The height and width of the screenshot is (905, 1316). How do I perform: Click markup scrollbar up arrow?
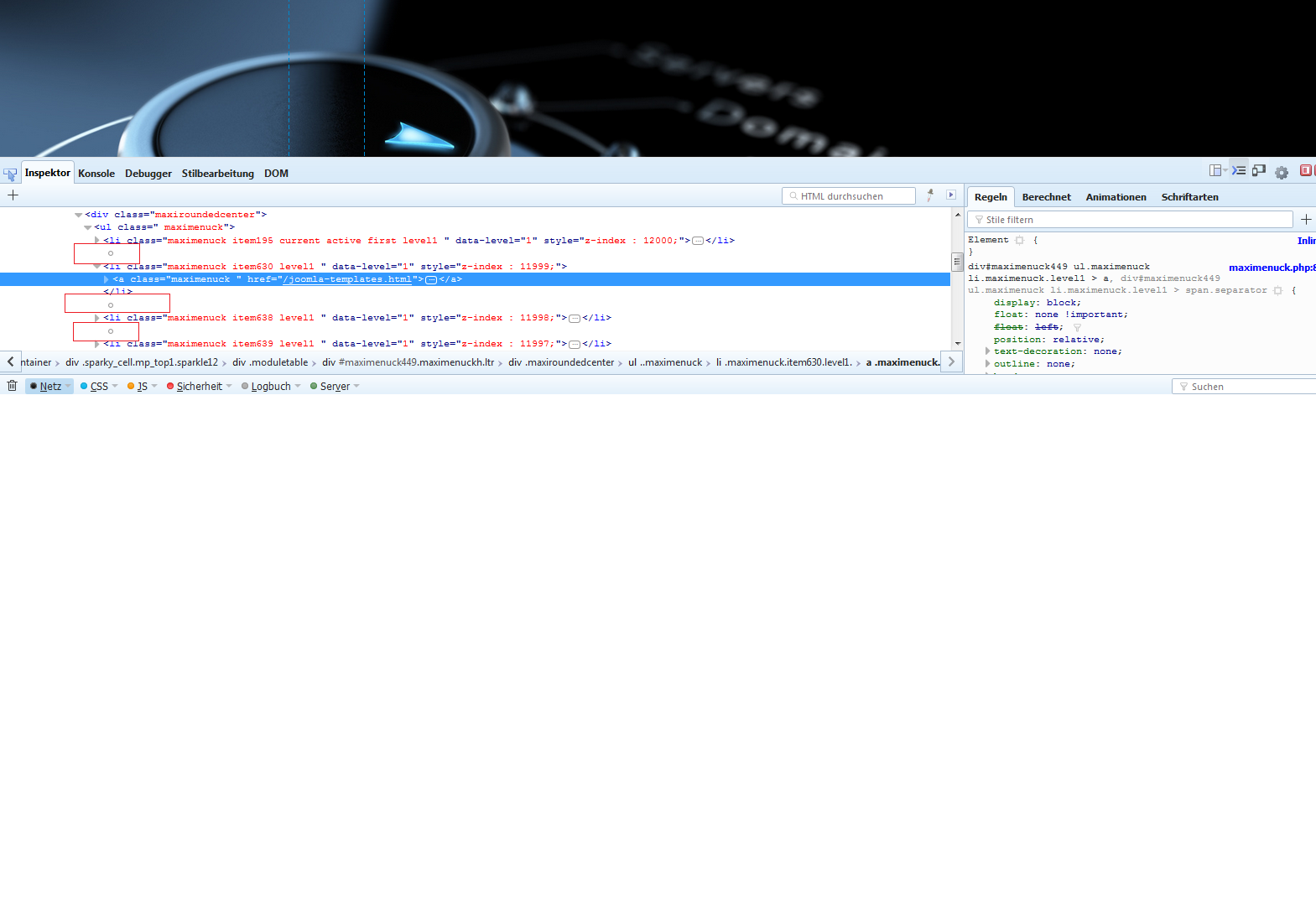coord(957,215)
